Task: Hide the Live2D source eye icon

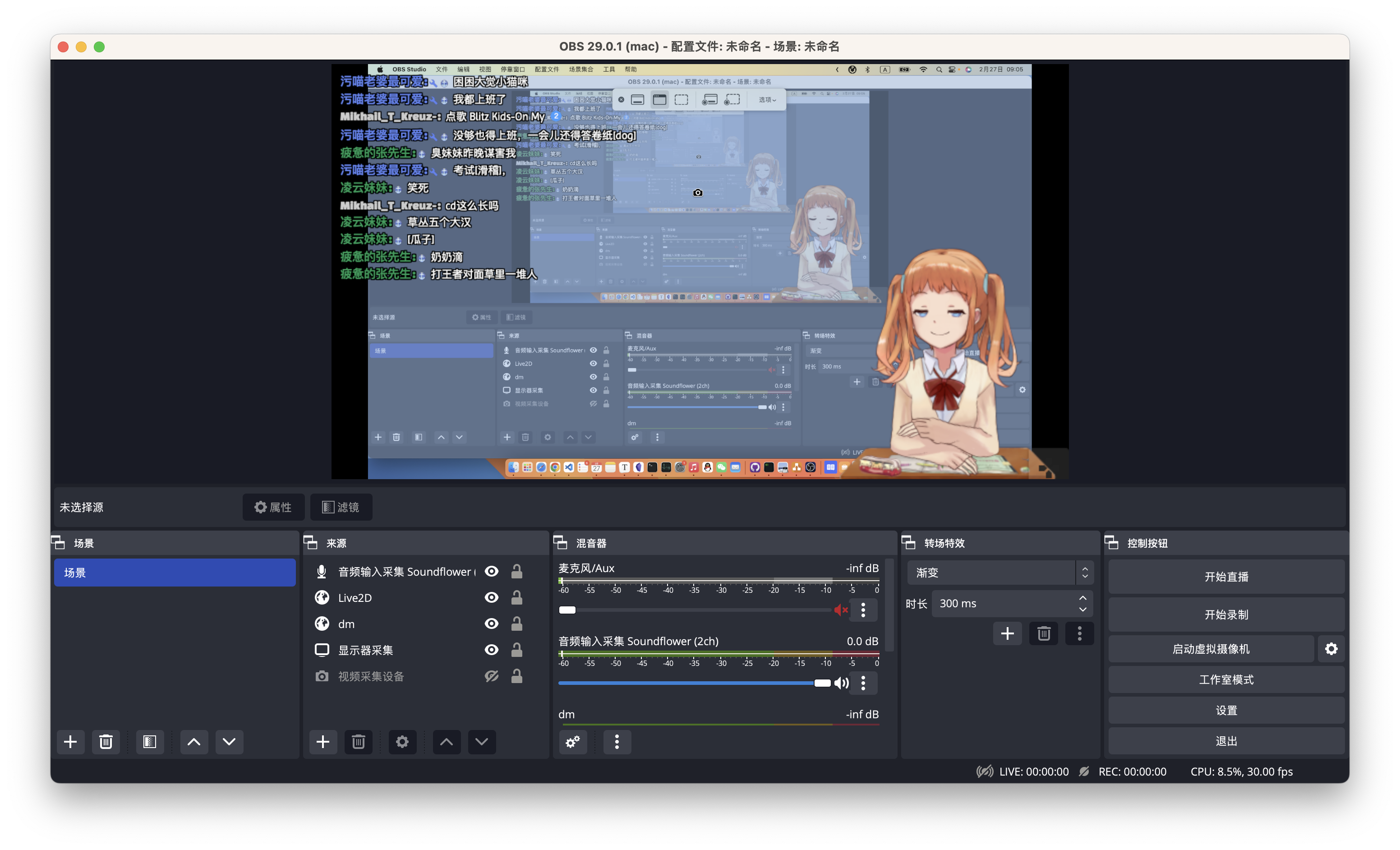Action: [x=492, y=598]
